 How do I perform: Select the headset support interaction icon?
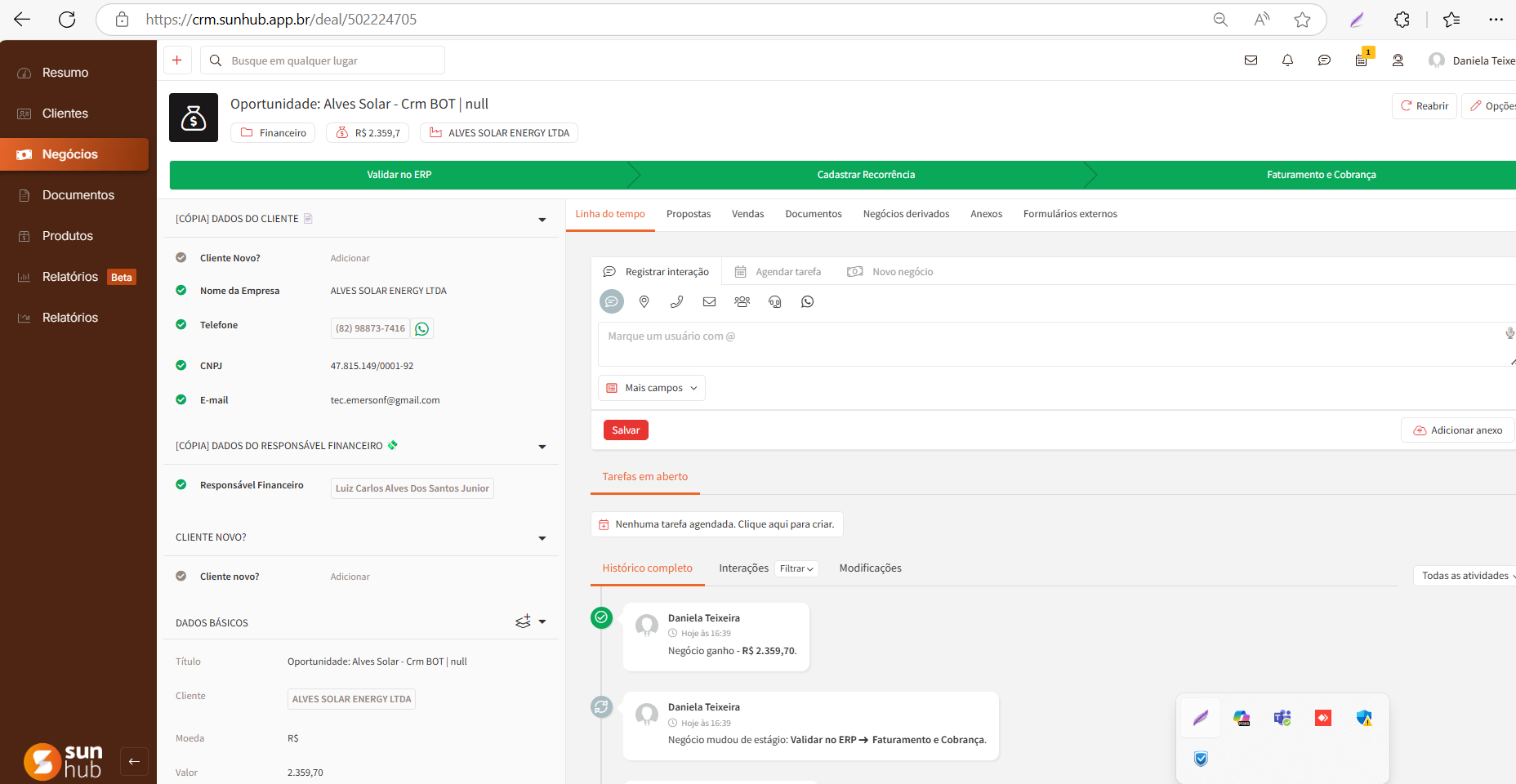(774, 302)
